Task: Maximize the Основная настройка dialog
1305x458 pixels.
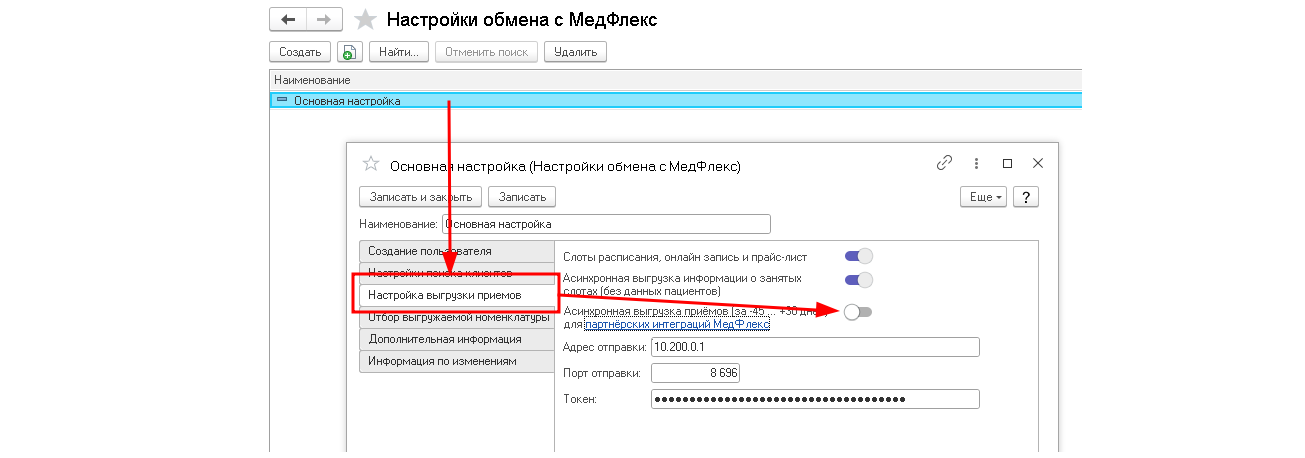Action: point(1007,163)
